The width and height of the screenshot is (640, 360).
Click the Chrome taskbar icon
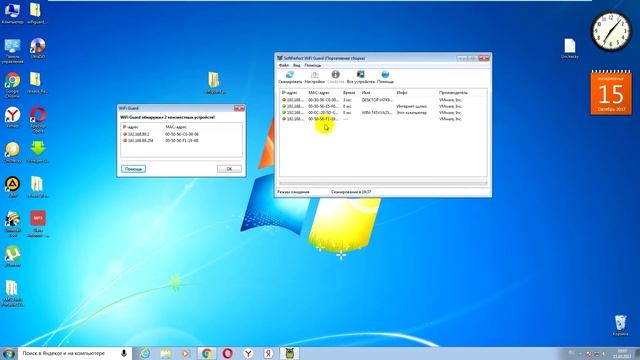coord(207,353)
